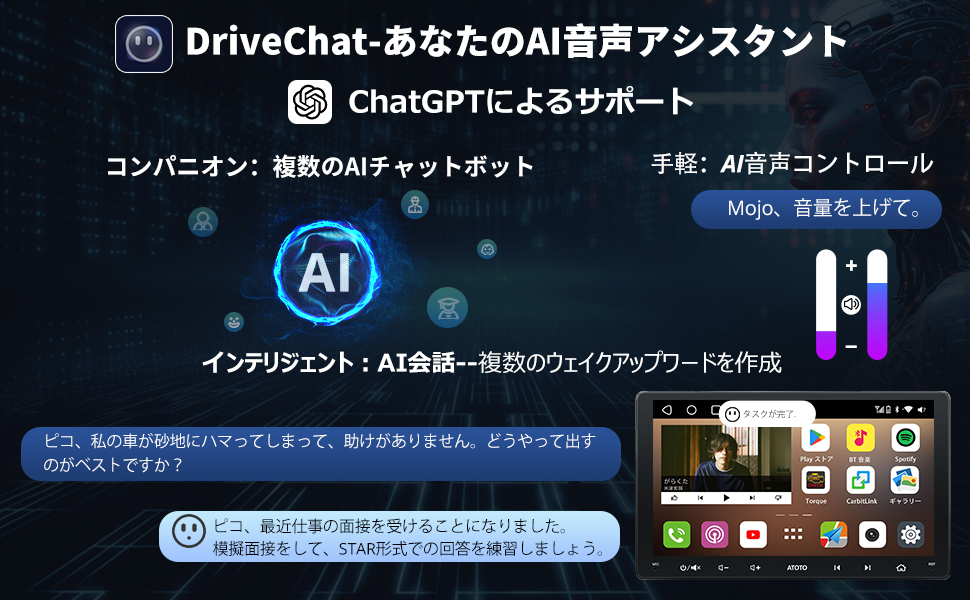Open the camera app in the dock
This screenshot has width=970, height=600.
pos(872,534)
